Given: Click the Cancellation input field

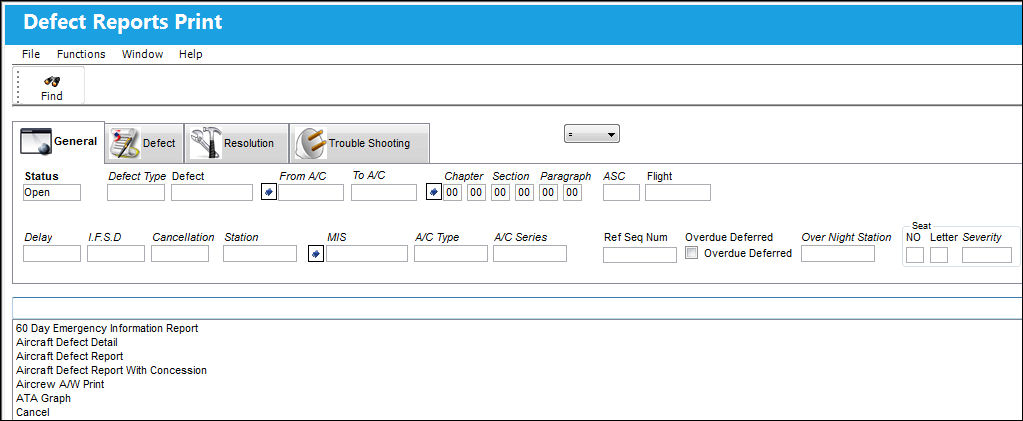Looking at the screenshot, I should click(180, 254).
